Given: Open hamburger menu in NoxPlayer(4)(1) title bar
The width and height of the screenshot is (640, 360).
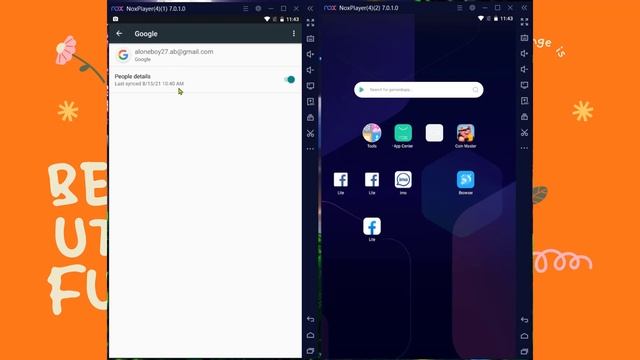Looking at the screenshot, I should pos(245,8).
